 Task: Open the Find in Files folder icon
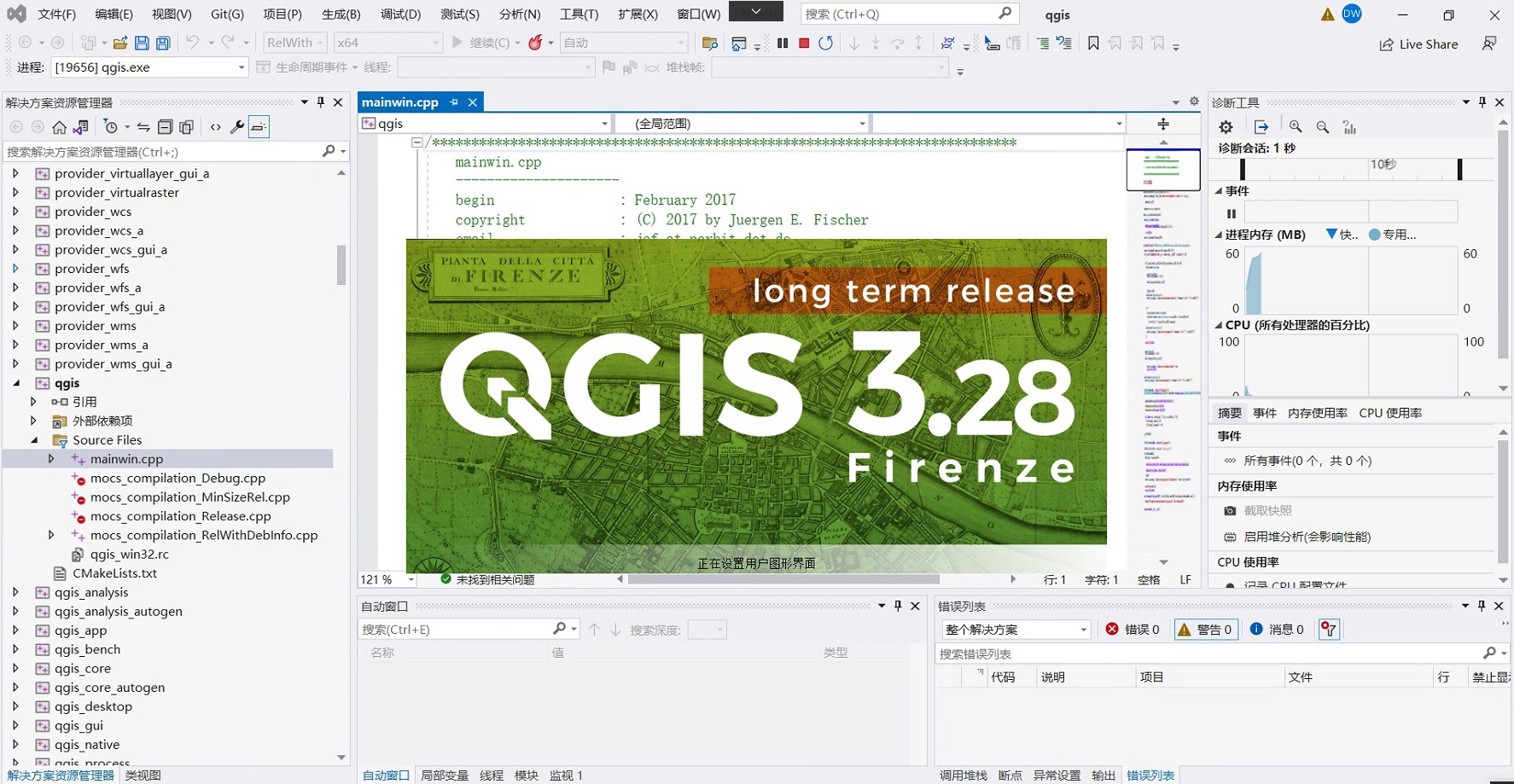coord(709,43)
